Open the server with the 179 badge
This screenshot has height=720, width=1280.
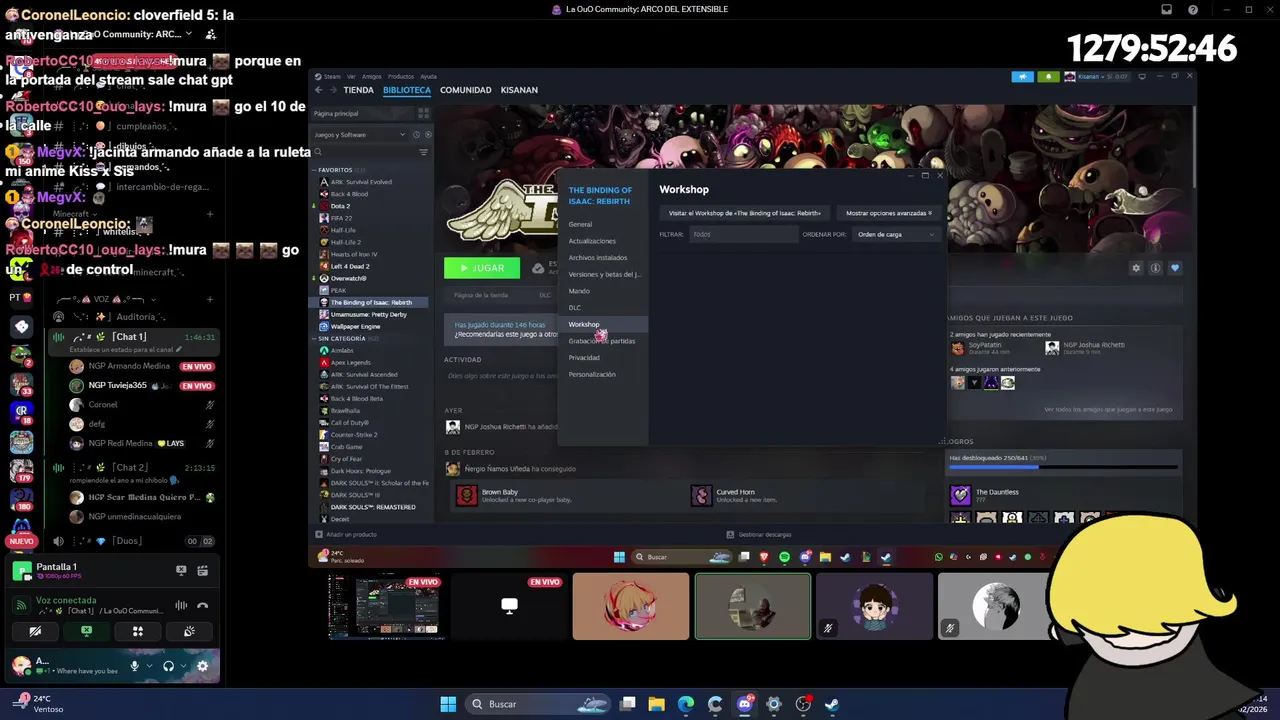[x=21, y=469]
